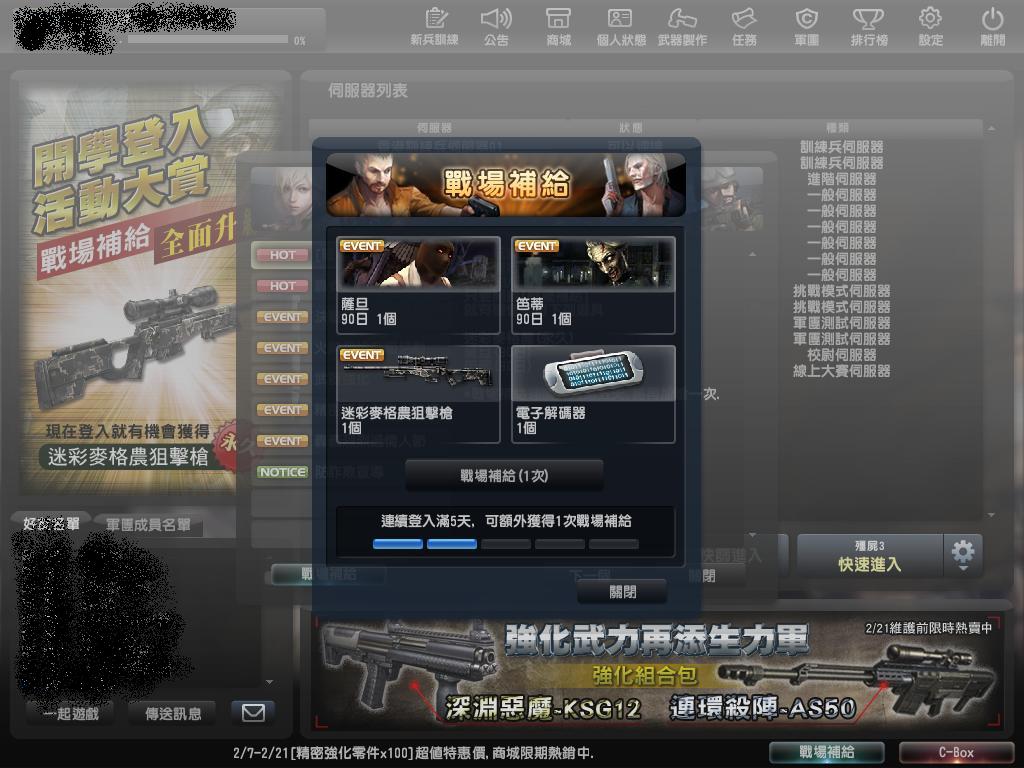Viewport: 1024px width, 768px height.
Task: Open 個人狀態 personal status
Action: coord(620,26)
